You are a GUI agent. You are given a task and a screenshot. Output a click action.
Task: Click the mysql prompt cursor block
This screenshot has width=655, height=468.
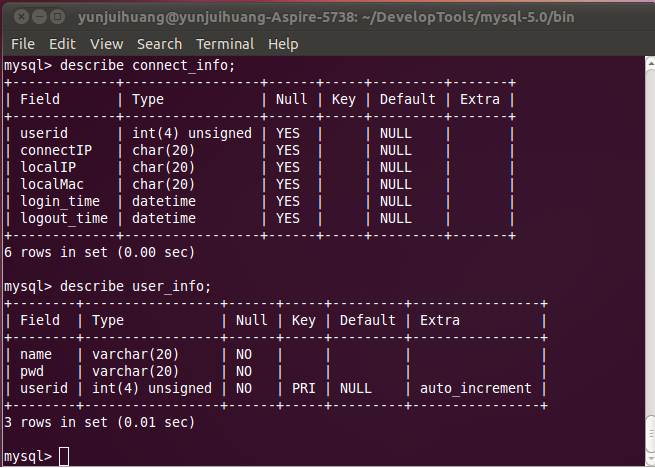(64, 456)
